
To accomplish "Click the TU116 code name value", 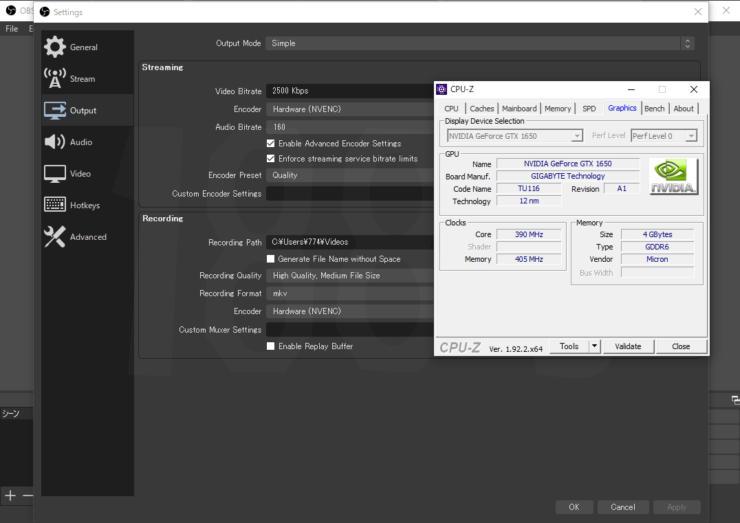I will coord(529,188).
